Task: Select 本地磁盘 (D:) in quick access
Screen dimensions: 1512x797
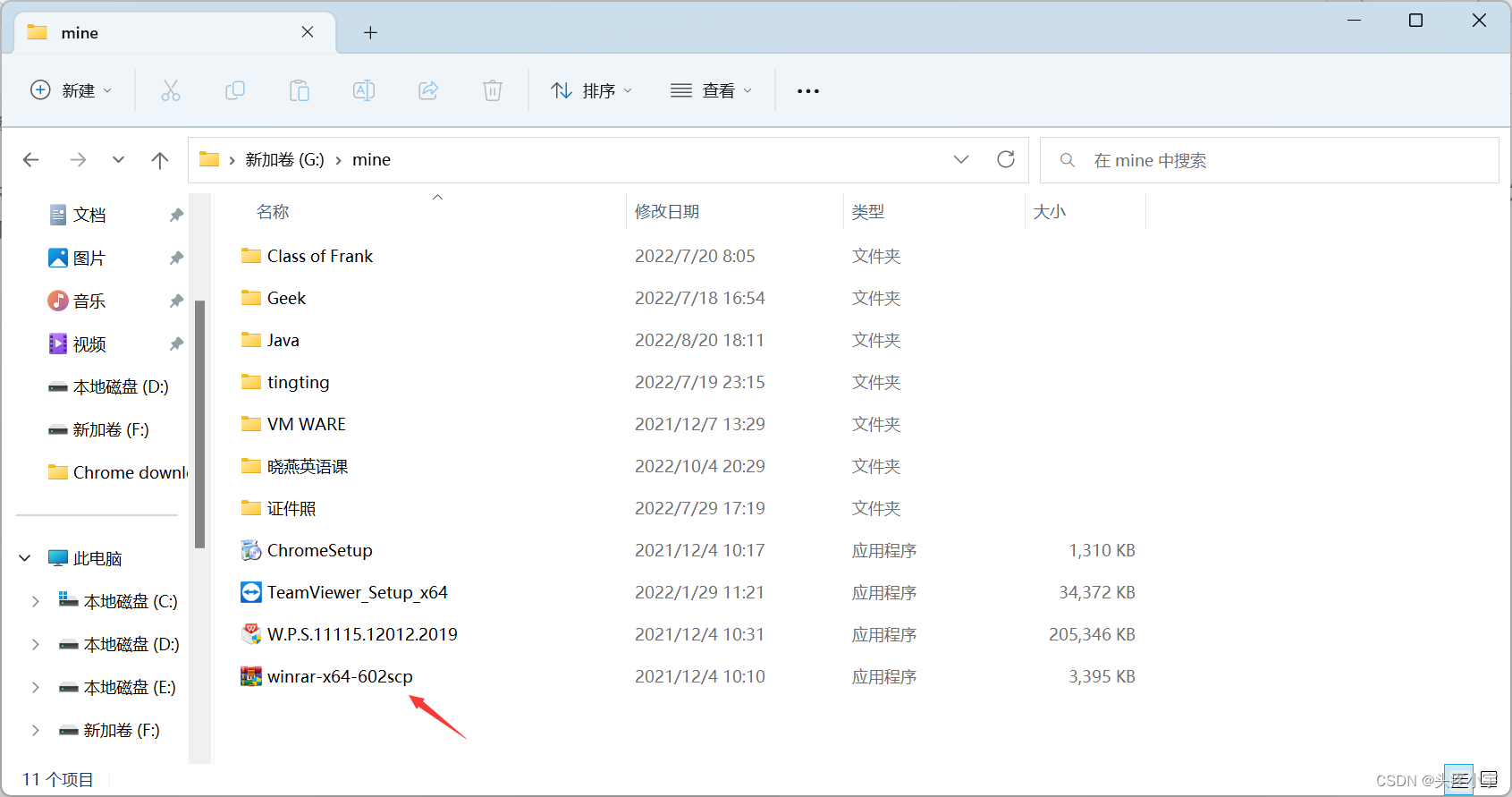Action: click(107, 386)
